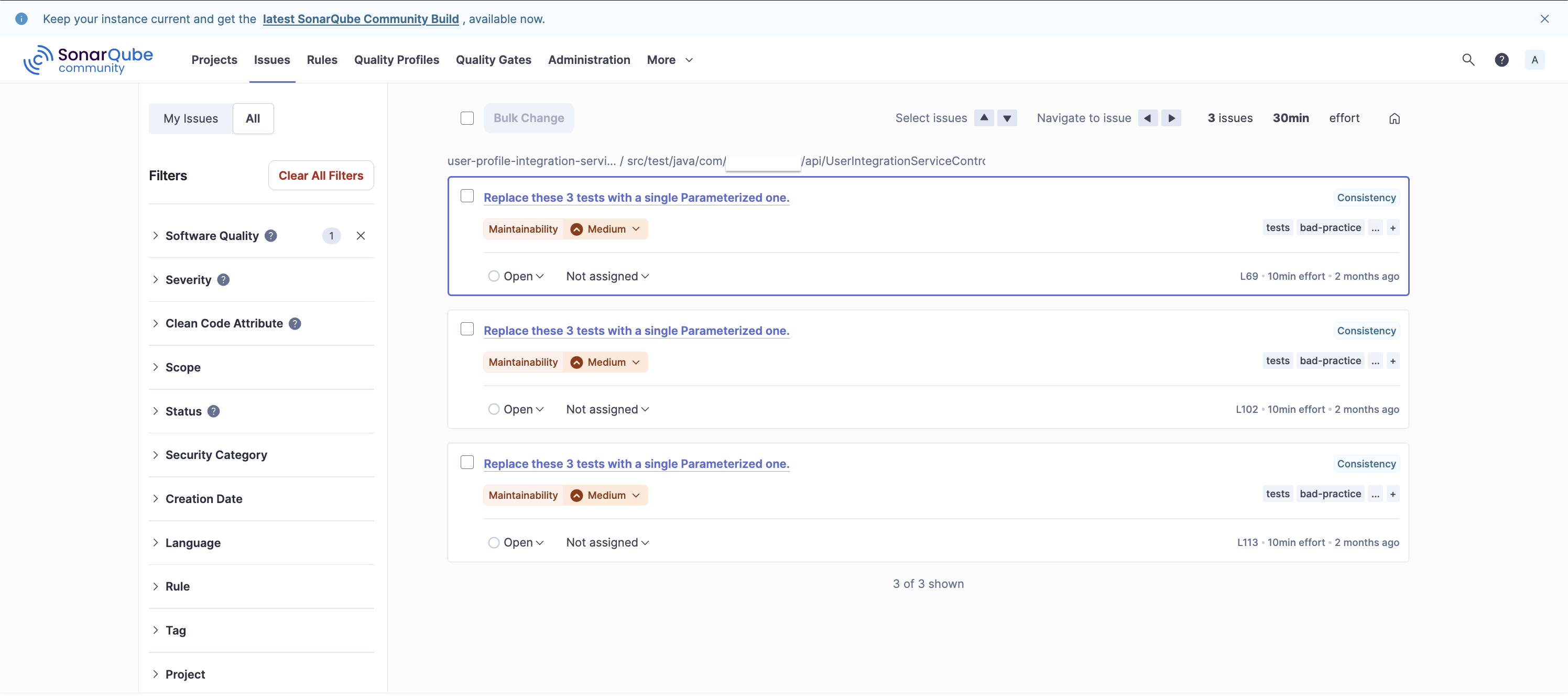Open Medium severity dropdown on first issue
The width and height of the screenshot is (1568, 699).
606,230
